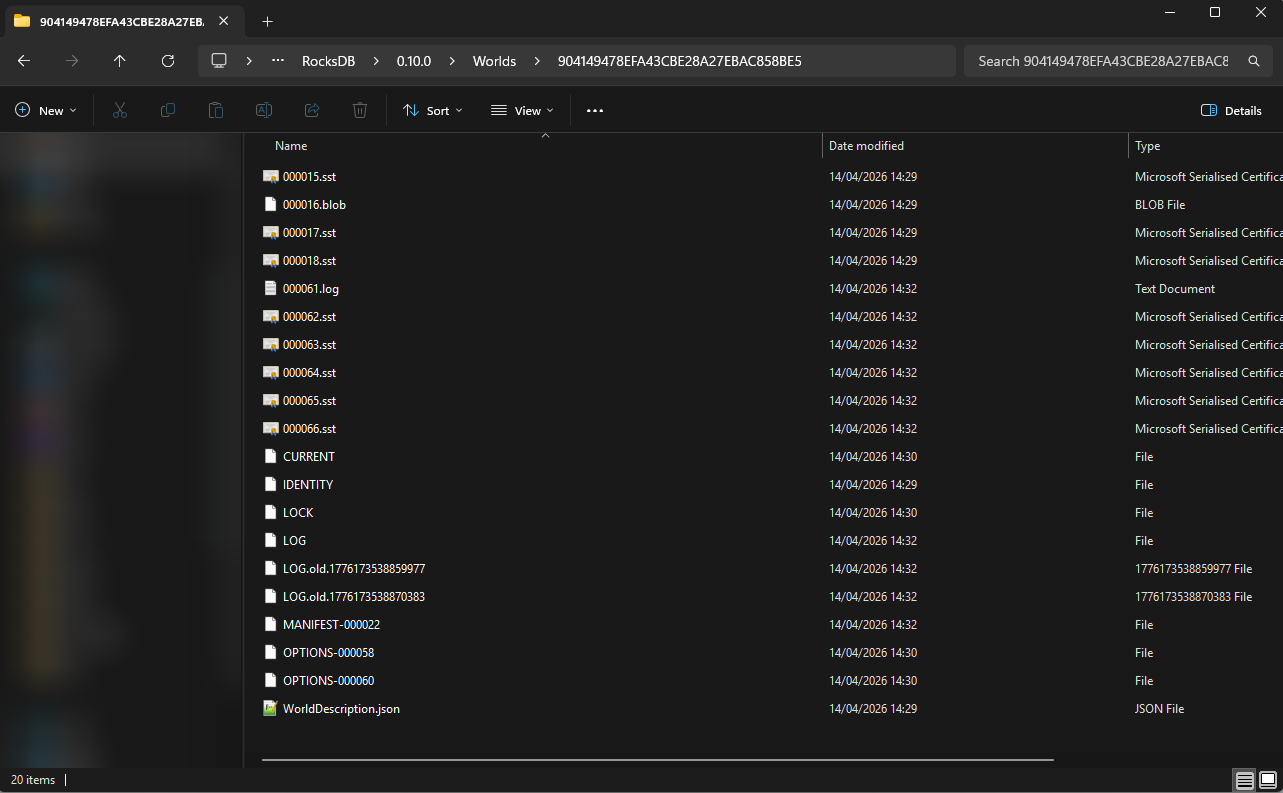Click the Share icon in toolbar

[312, 111]
